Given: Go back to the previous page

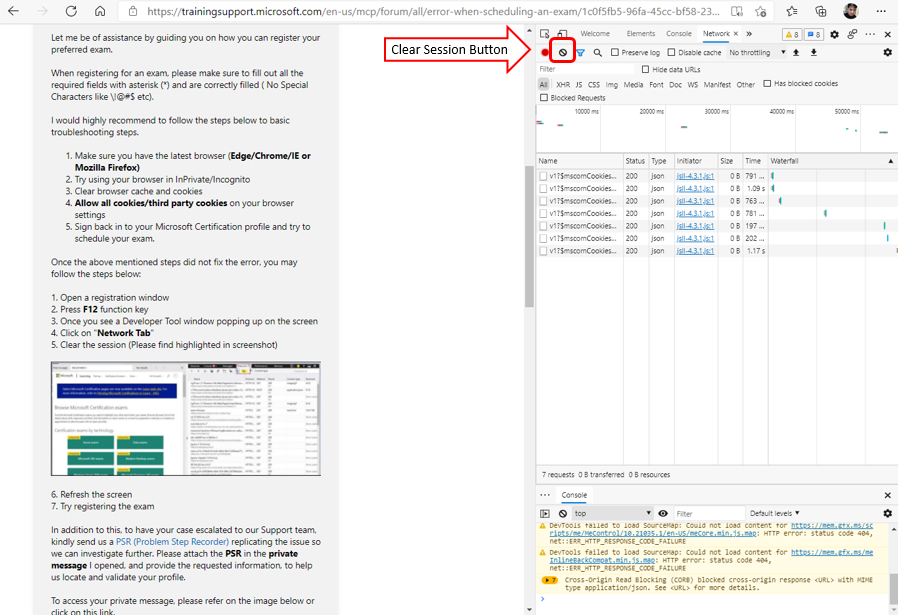Looking at the screenshot, I should 14,11.
